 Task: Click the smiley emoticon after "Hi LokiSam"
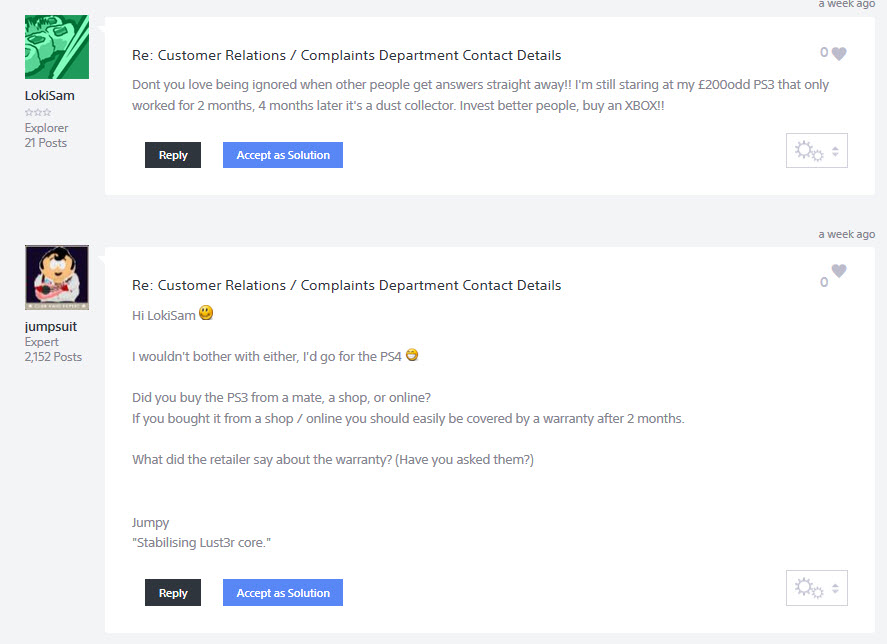[206, 313]
